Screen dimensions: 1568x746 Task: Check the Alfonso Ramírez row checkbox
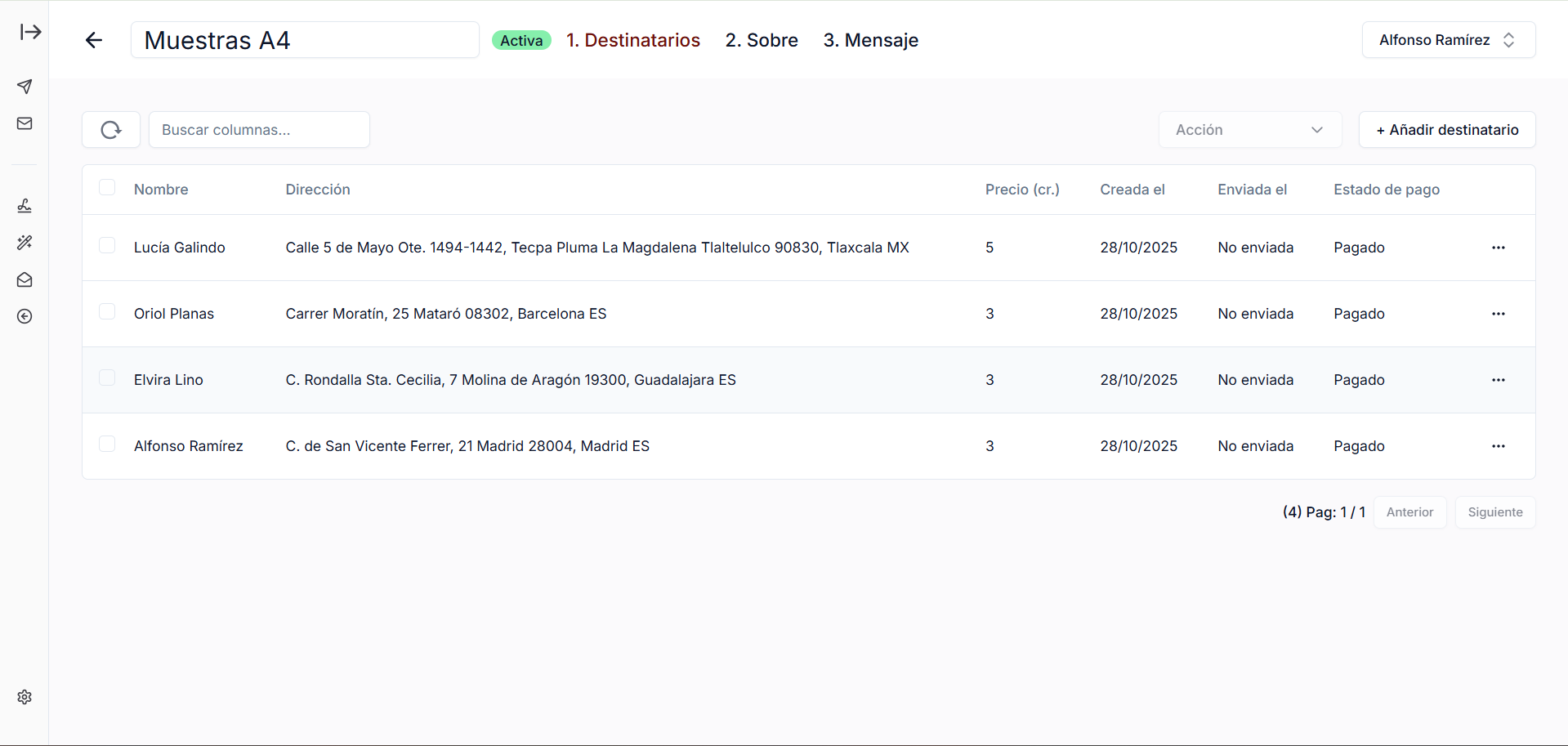[107, 444]
